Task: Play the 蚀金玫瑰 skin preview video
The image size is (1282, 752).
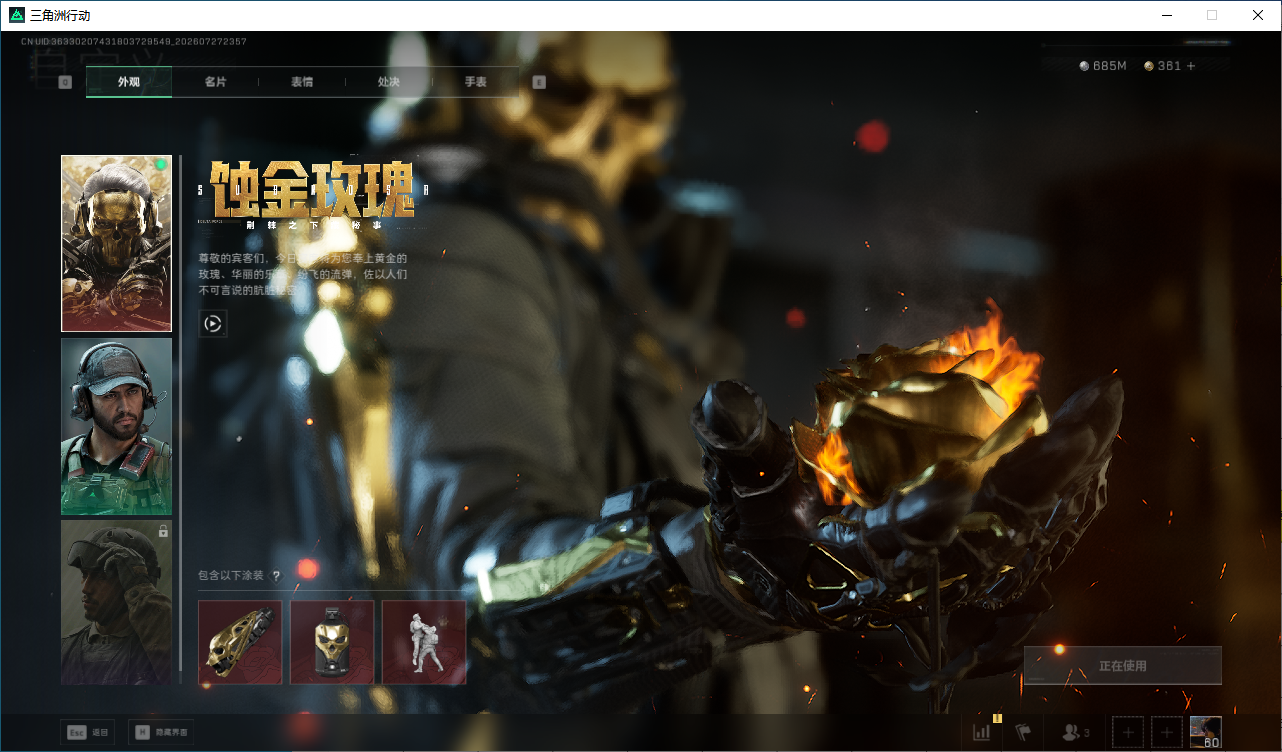Action: coord(213,323)
